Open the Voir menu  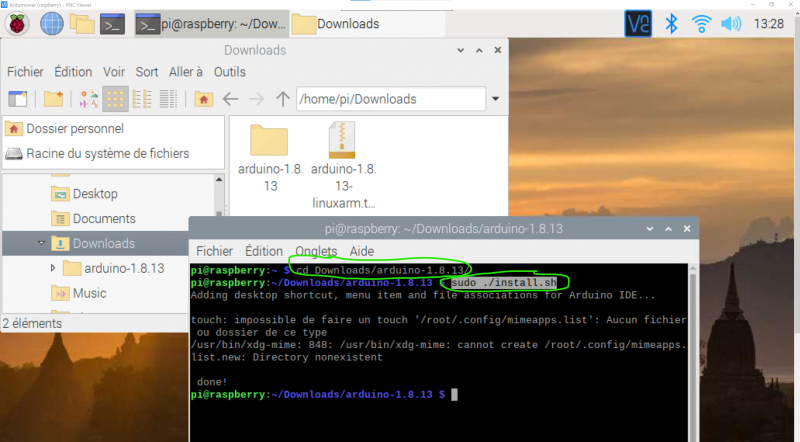coord(114,72)
